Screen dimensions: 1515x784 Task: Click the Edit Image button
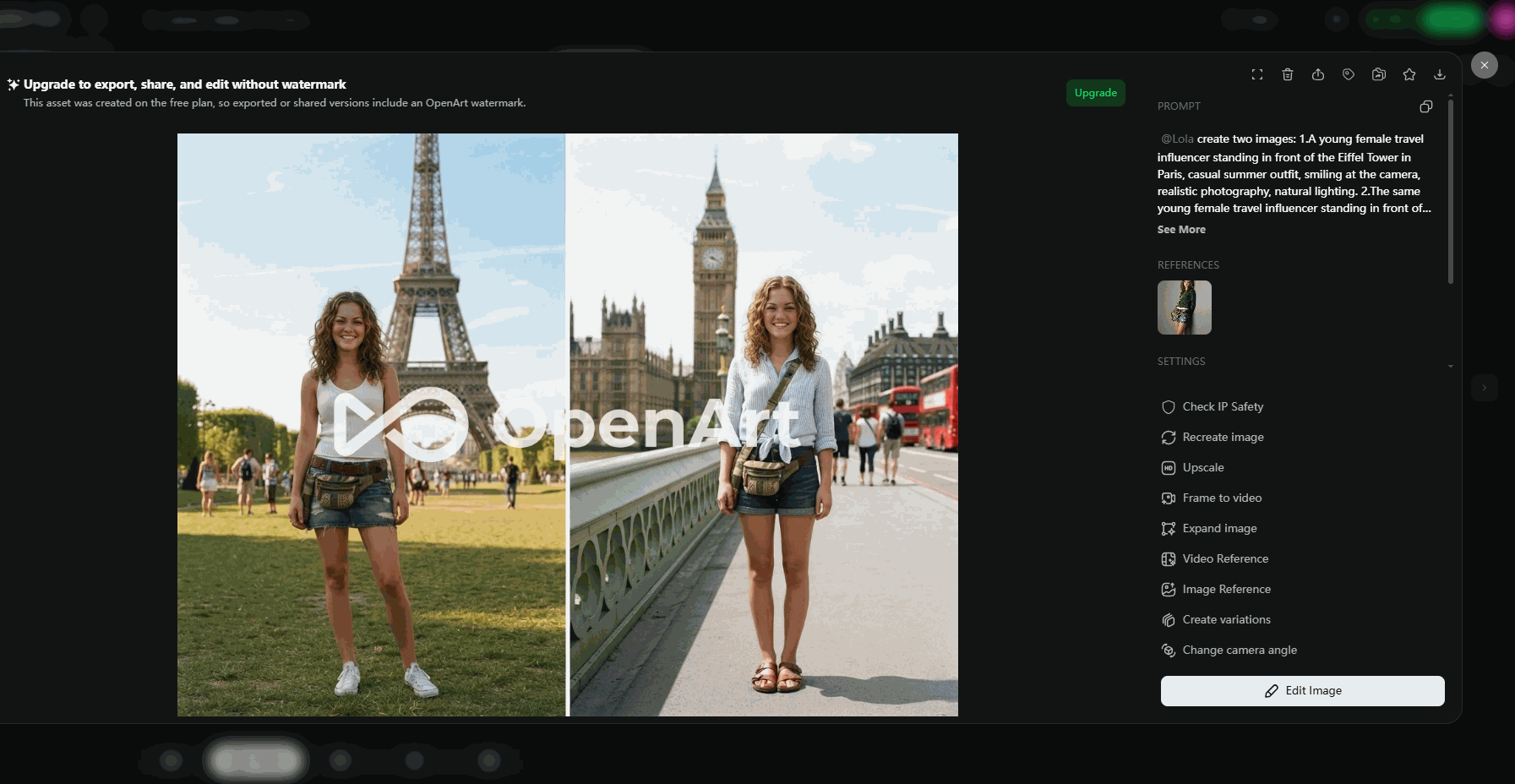tap(1302, 691)
